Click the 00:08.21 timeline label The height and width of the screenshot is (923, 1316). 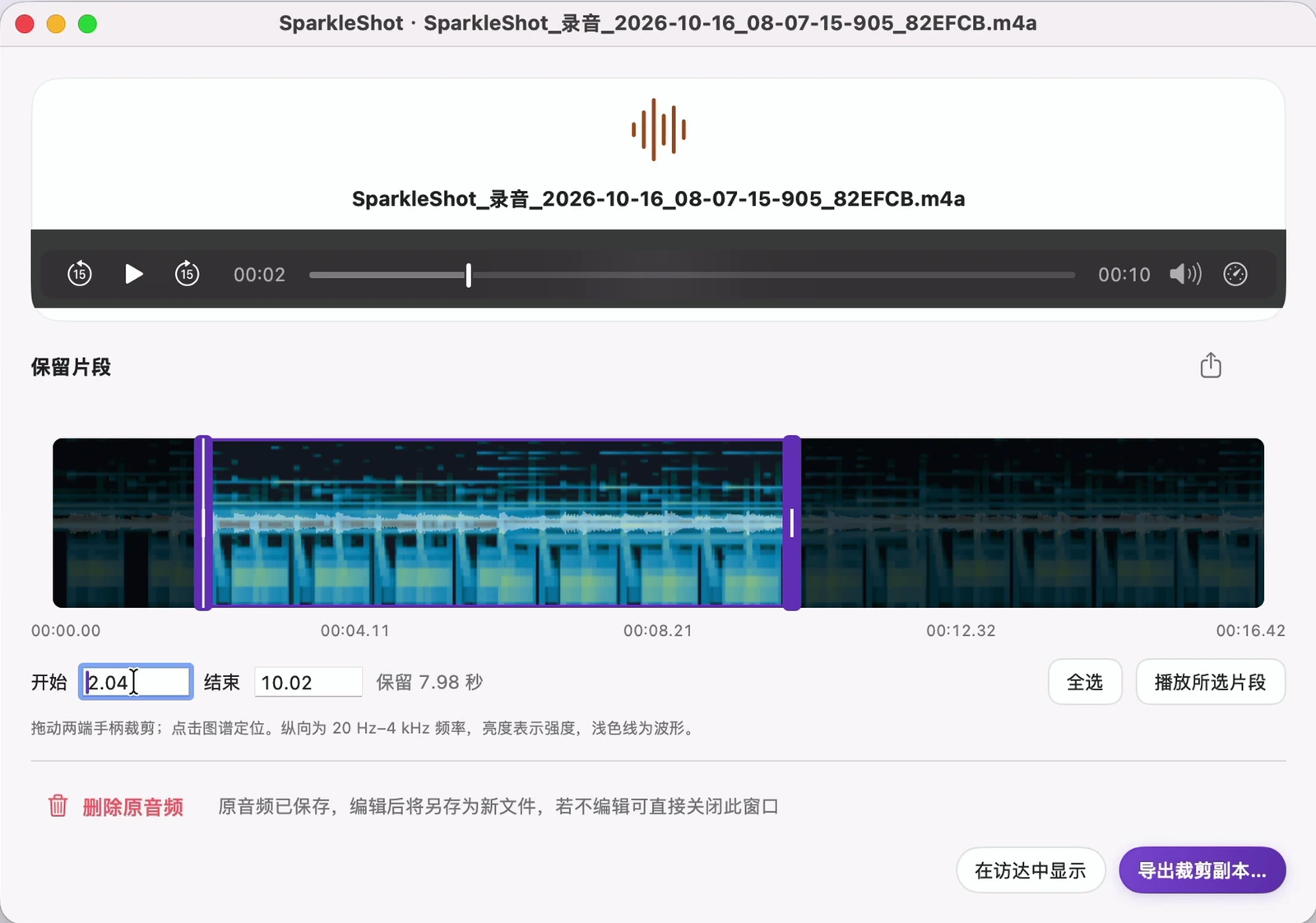[x=657, y=631]
